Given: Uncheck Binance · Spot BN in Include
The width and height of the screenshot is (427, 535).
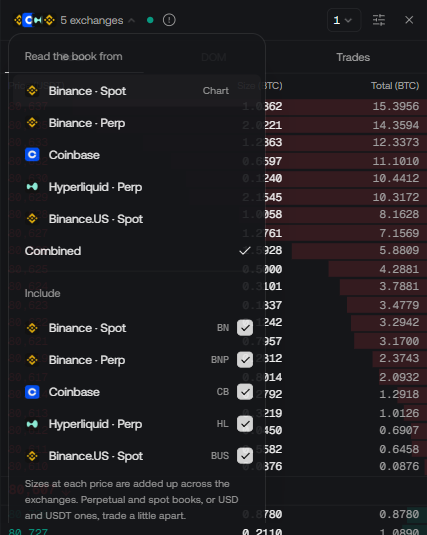Looking at the screenshot, I should click(x=245, y=328).
